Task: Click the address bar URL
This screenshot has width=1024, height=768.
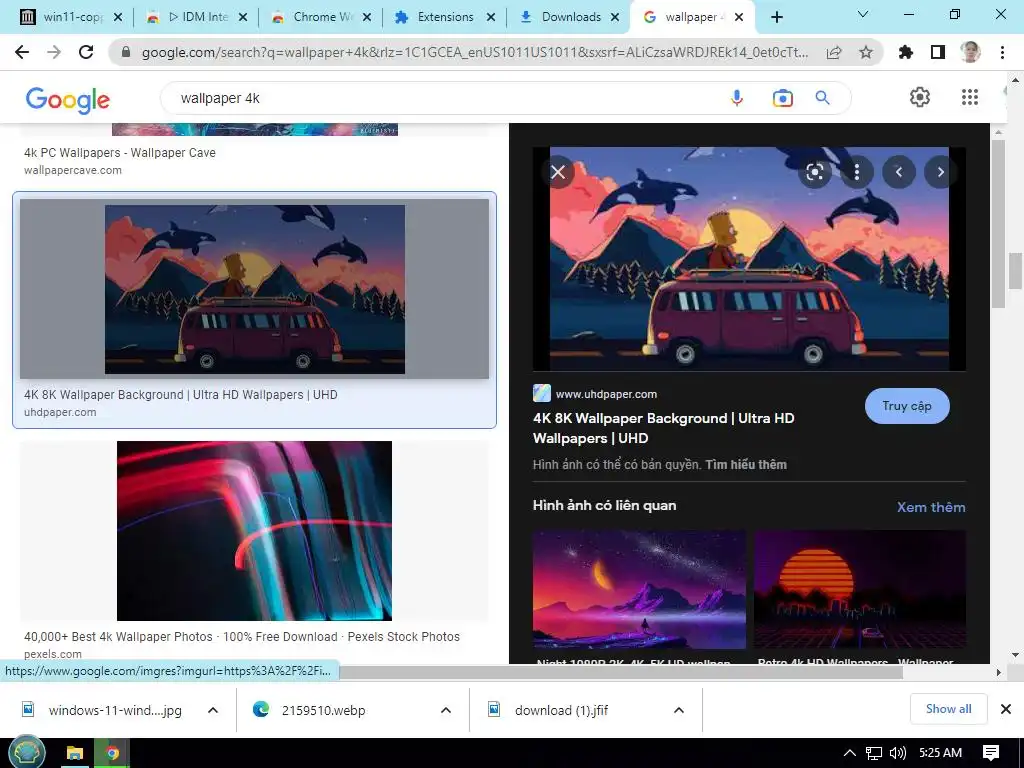Action: tap(474, 52)
